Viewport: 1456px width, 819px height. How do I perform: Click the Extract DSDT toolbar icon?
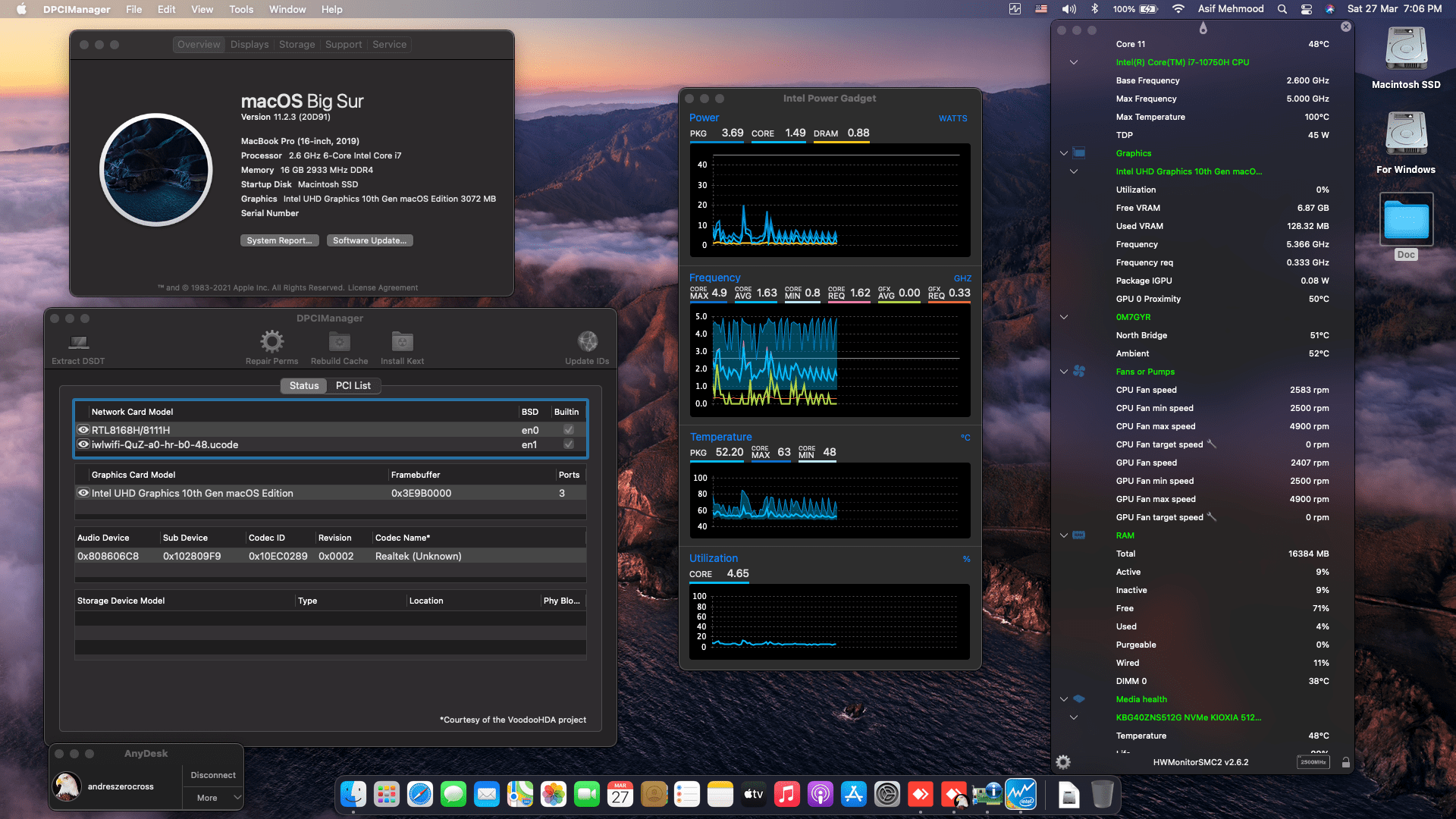point(79,342)
